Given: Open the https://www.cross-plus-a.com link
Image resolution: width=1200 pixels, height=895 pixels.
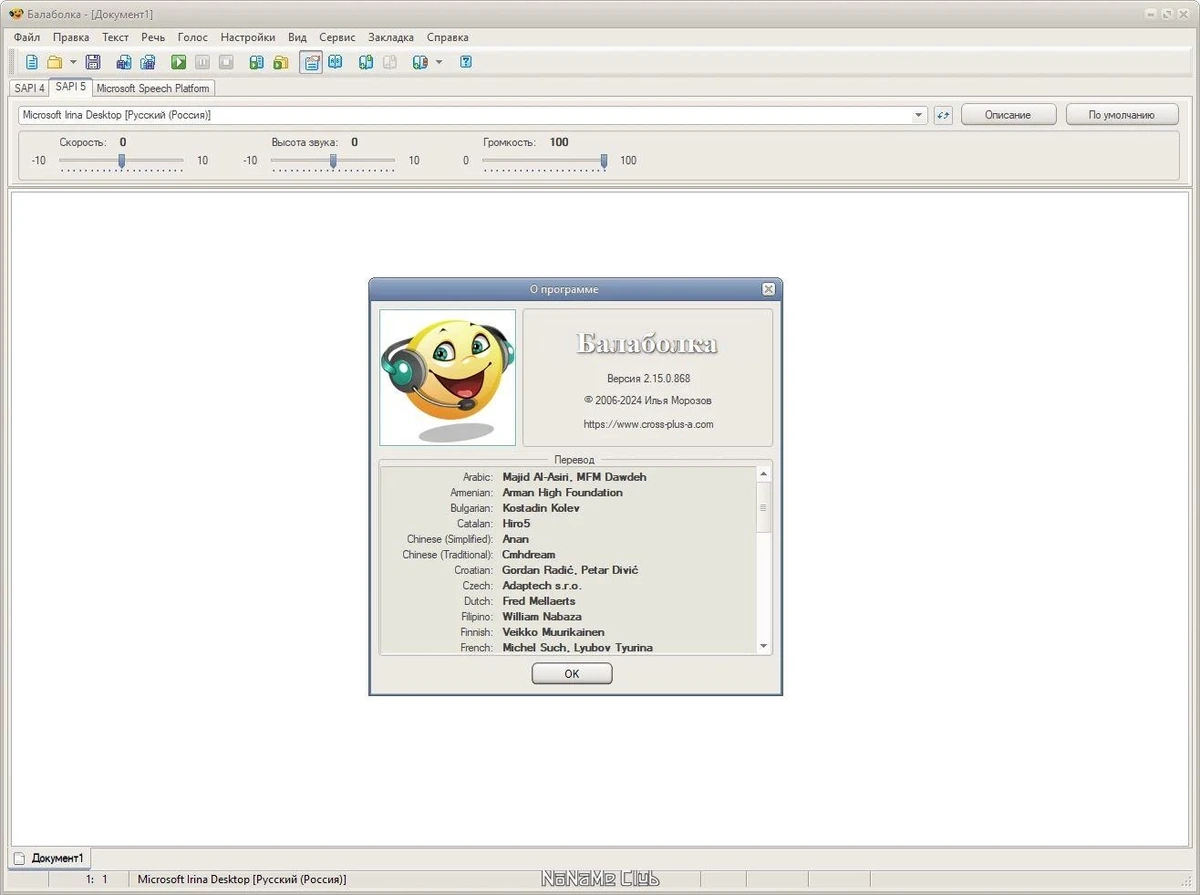Looking at the screenshot, I should click(x=648, y=424).
